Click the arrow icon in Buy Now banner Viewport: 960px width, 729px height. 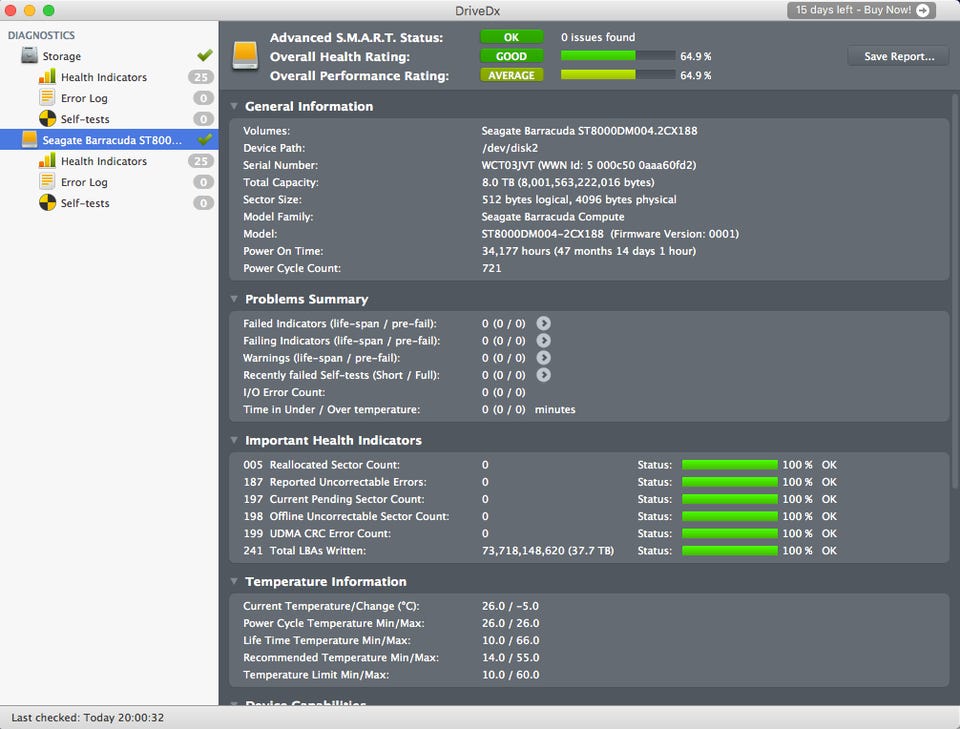tap(922, 10)
